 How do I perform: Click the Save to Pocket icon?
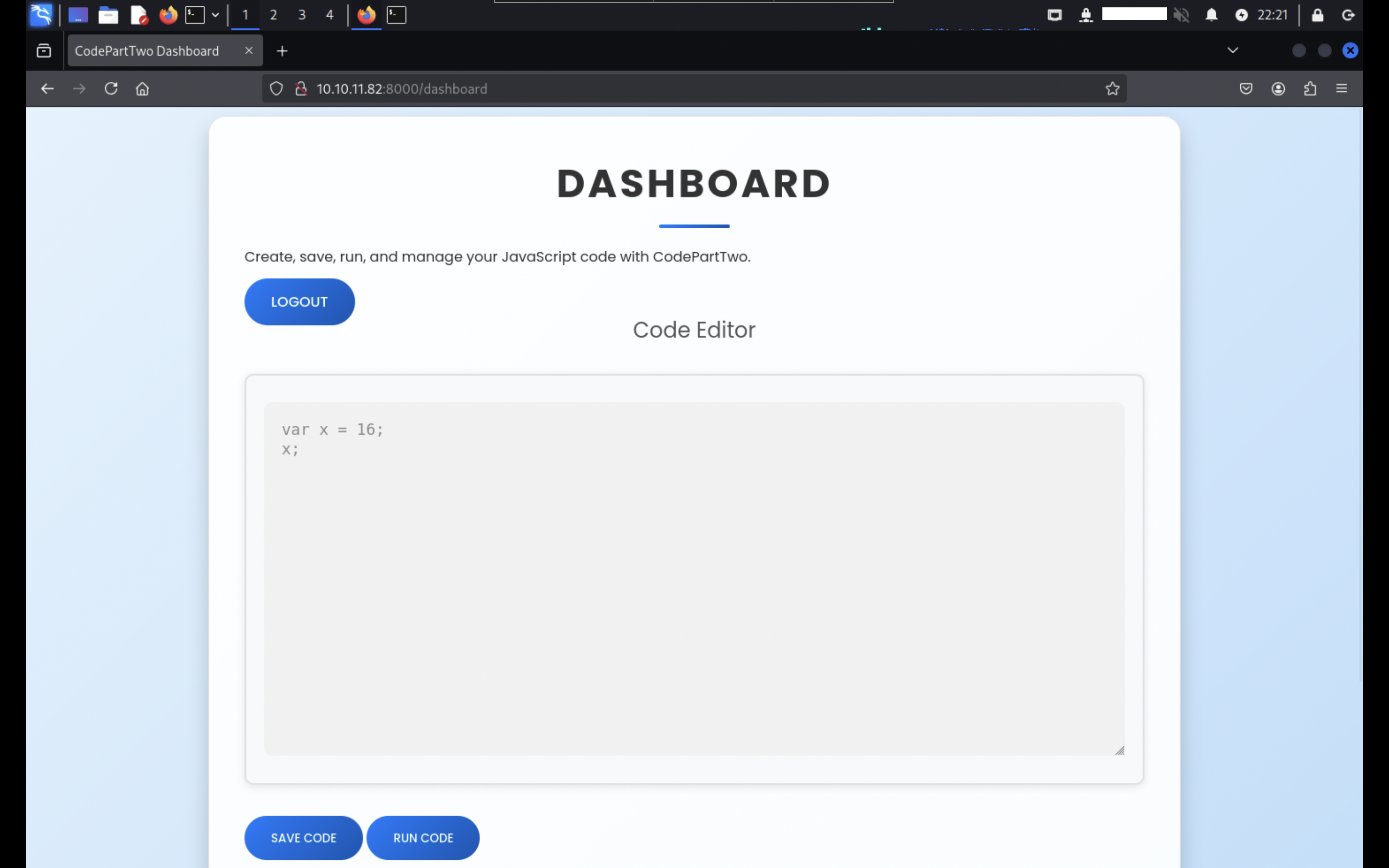(x=1246, y=88)
